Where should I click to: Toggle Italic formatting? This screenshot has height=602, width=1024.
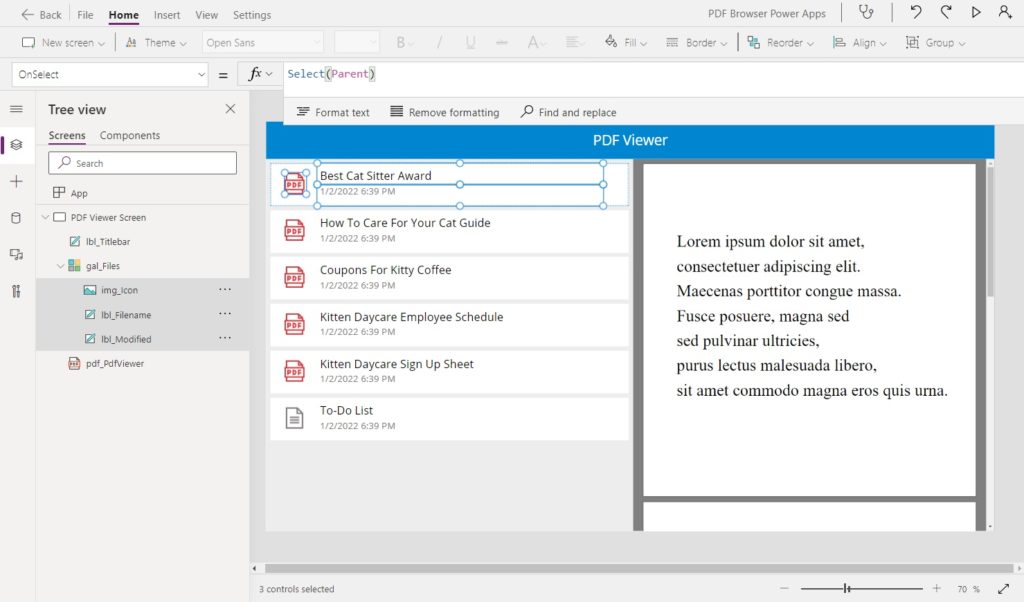pyautogui.click(x=439, y=42)
